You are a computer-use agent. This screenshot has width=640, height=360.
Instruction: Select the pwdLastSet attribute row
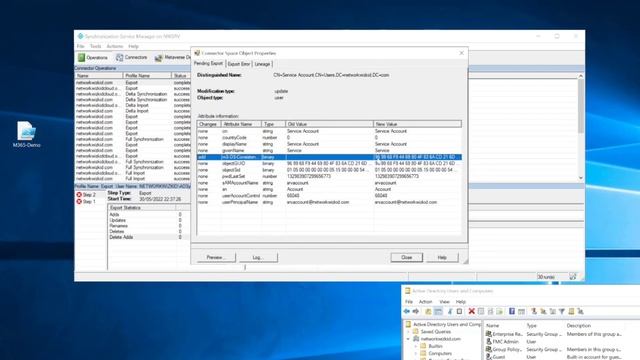pyautogui.click(x=329, y=176)
